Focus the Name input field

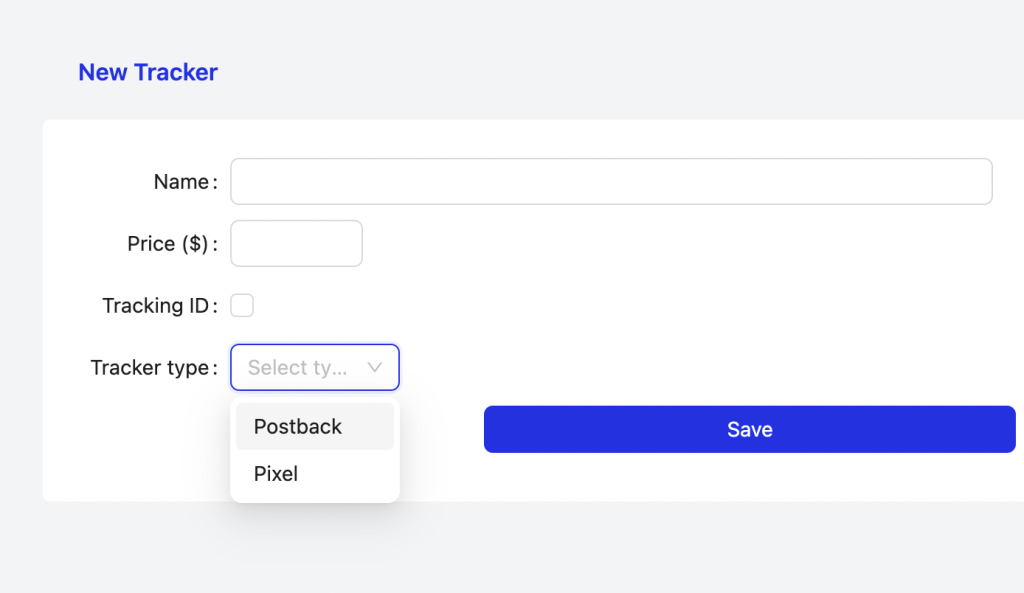pyautogui.click(x=611, y=182)
